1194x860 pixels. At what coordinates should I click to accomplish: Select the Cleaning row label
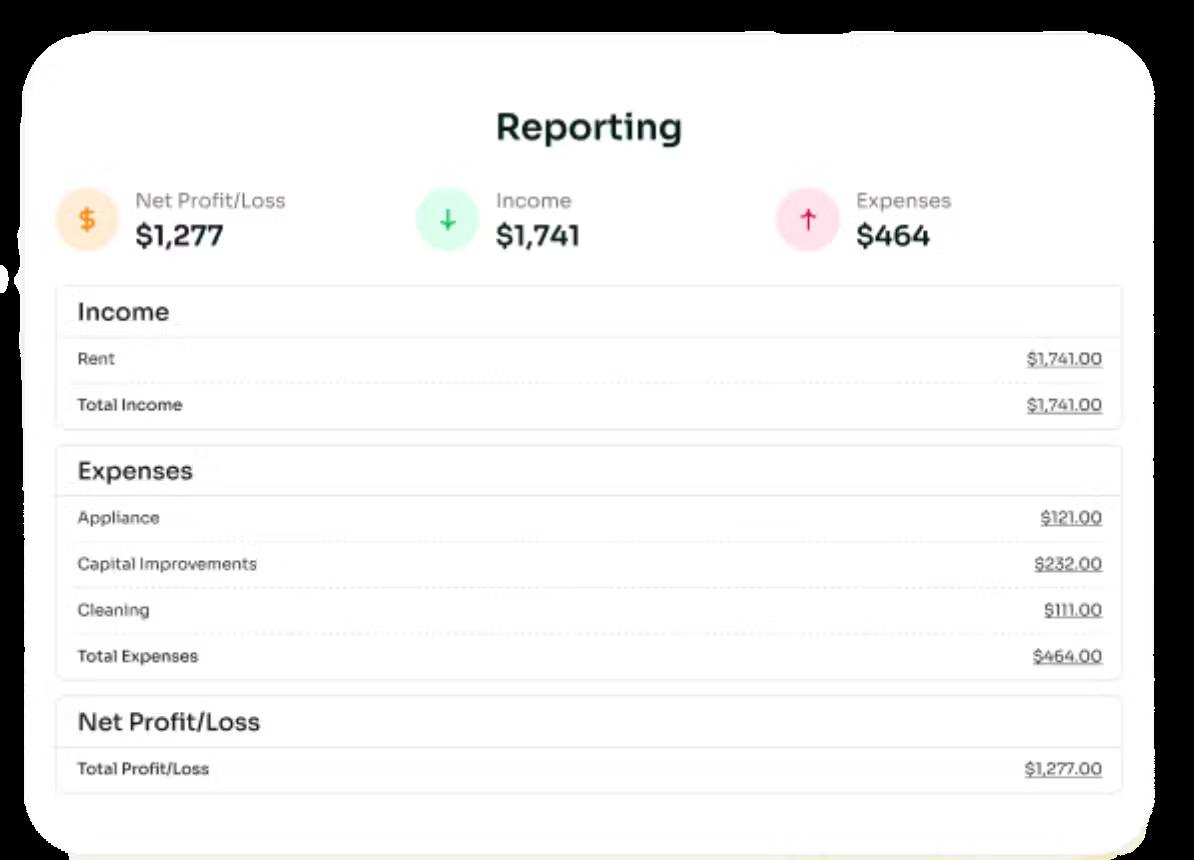tap(113, 610)
